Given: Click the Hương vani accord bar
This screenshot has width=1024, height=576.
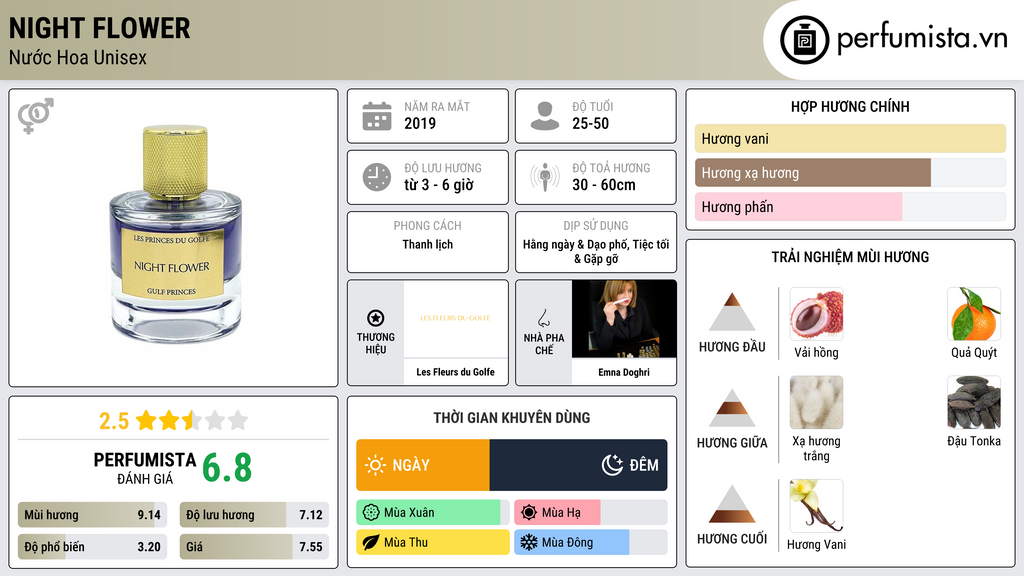Looking at the screenshot, I should pyautogui.click(x=850, y=138).
